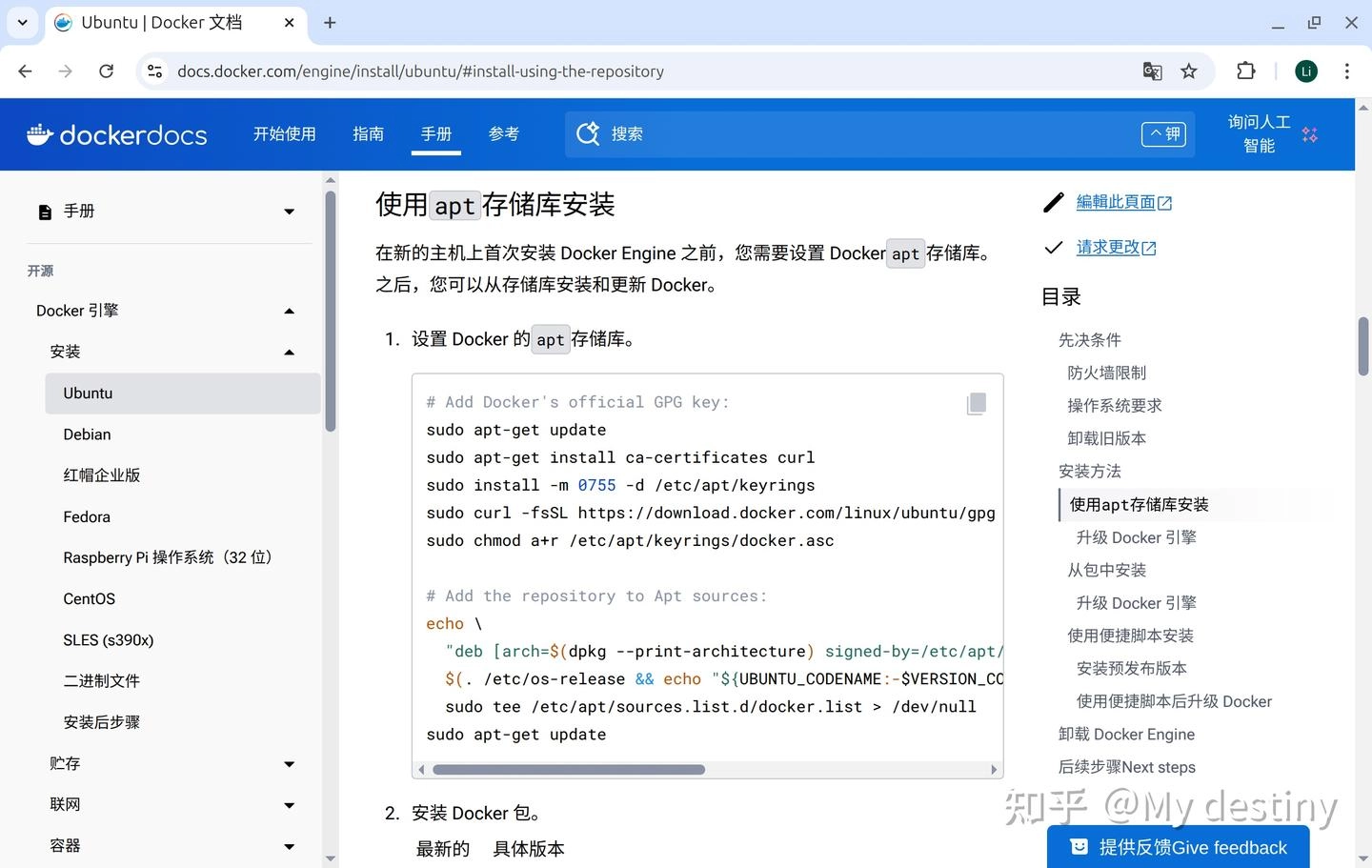Open the 編輯此頁面 link
1372x868 pixels.
coord(1115,202)
